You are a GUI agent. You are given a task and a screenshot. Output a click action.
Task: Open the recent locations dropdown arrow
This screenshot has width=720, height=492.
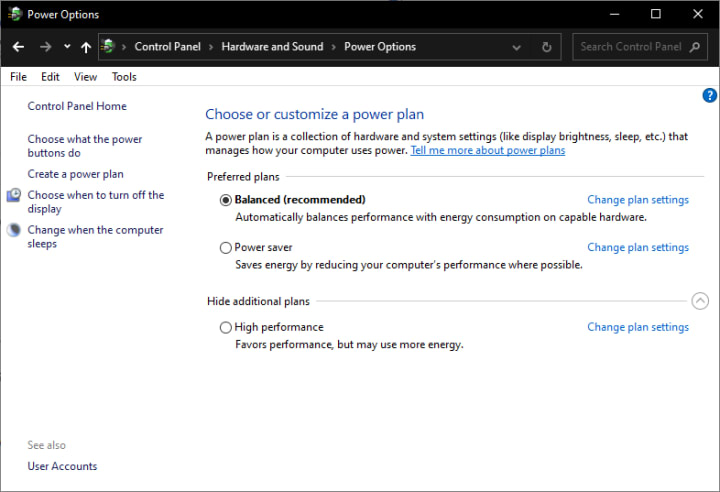pos(67,47)
